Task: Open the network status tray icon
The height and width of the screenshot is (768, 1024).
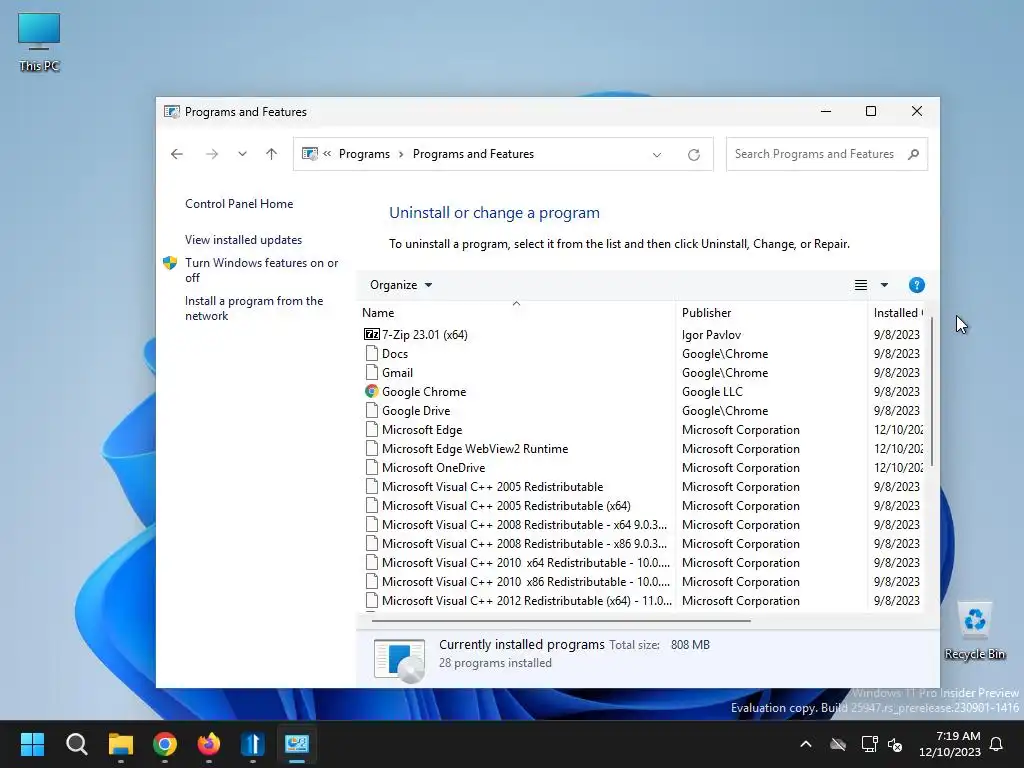Action: (869, 744)
